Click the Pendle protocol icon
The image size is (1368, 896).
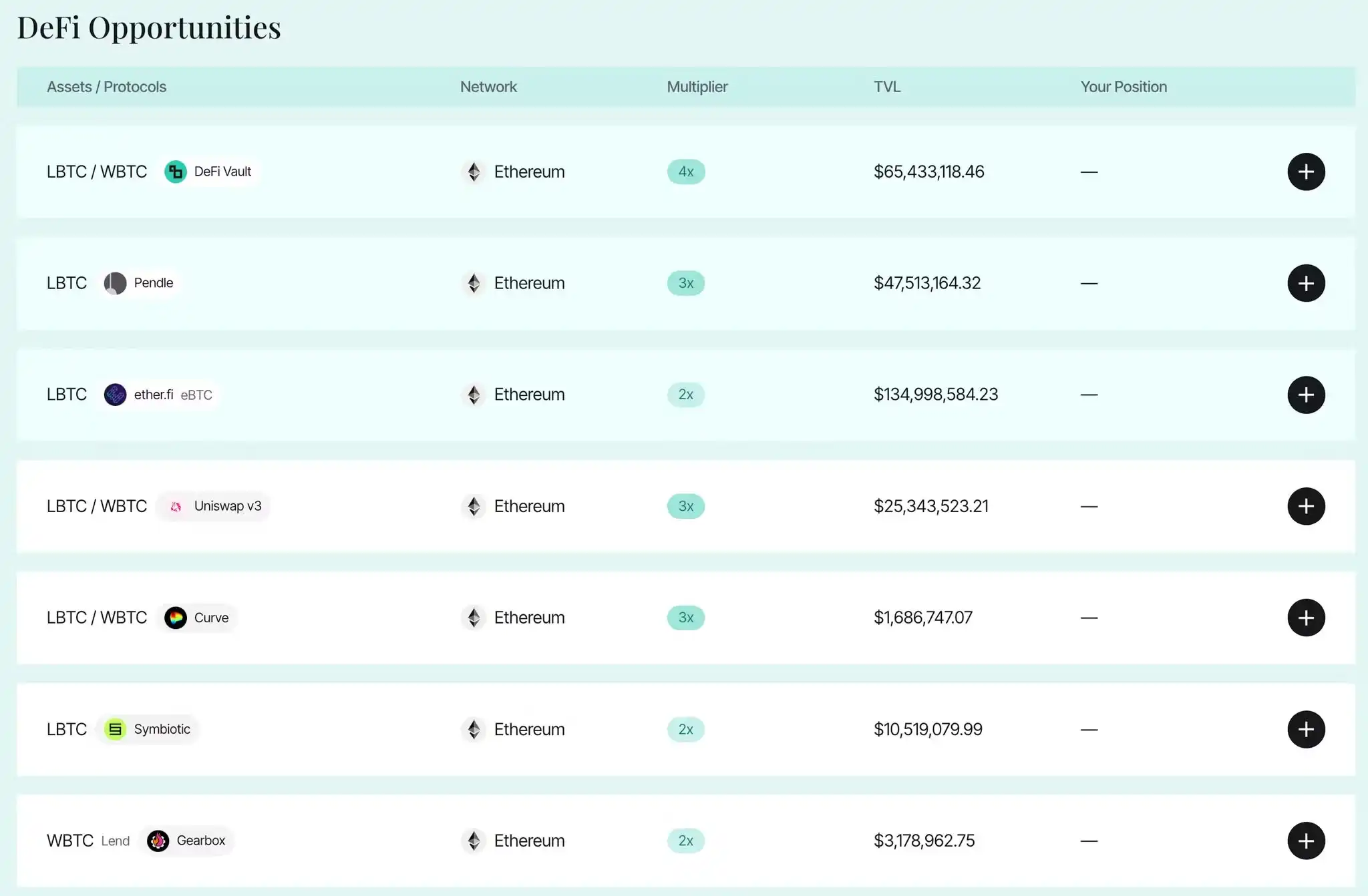point(115,282)
